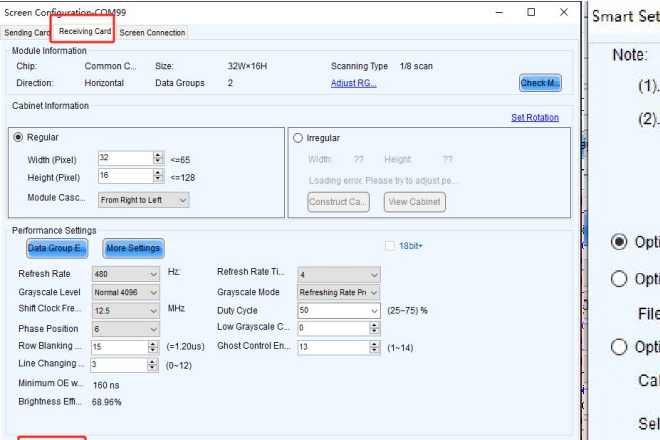The width and height of the screenshot is (660, 440).
Task: Expand the Grayscale Level dropdown
Action: pyautogui.click(x=125, y=292)
